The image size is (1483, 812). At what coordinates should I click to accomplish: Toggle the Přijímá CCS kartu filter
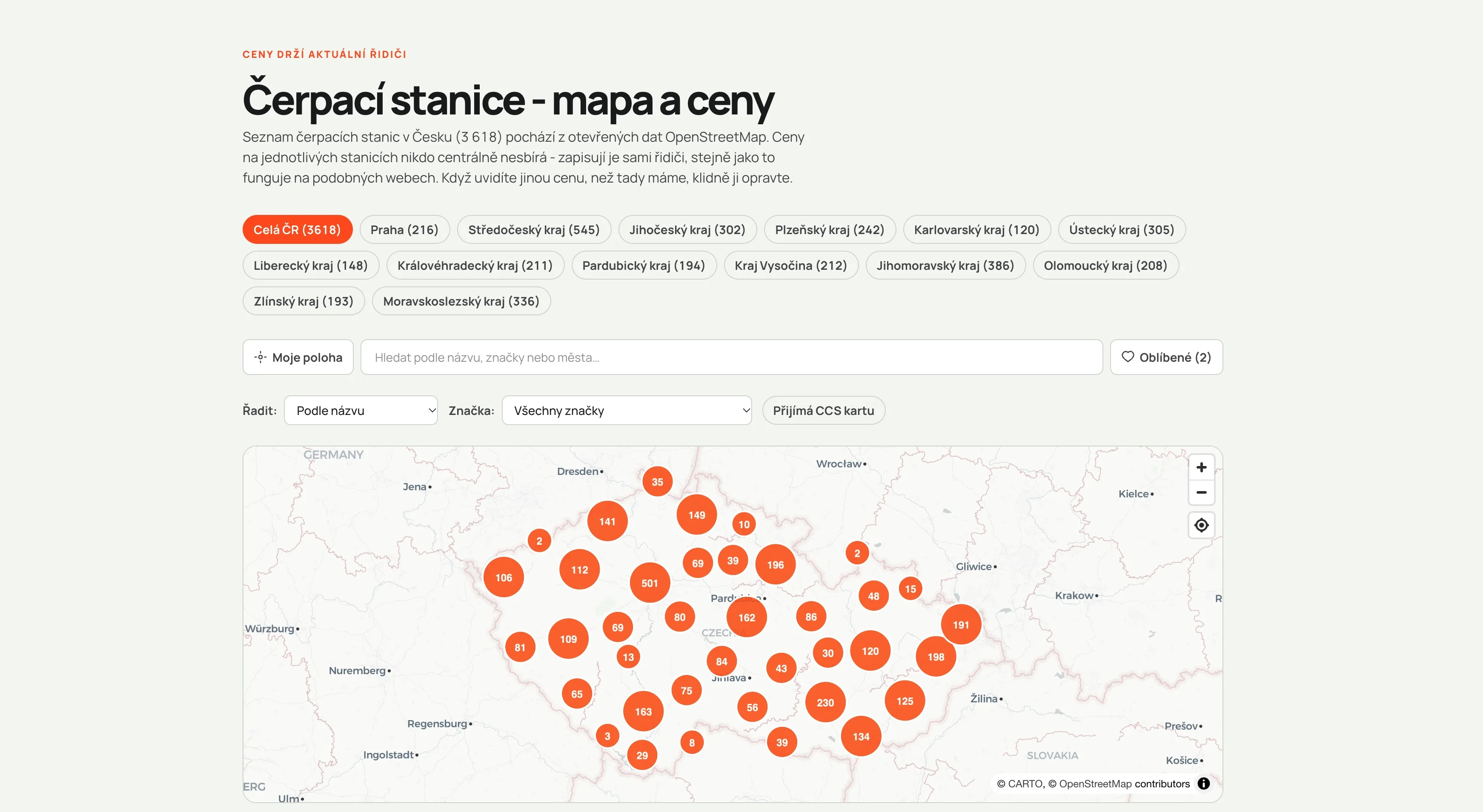click(823, 410)
